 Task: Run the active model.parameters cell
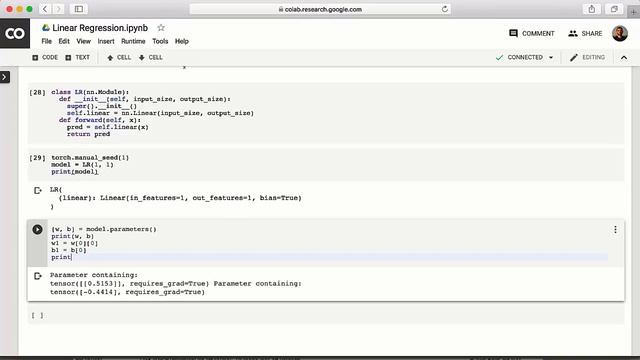pyautogui.click(x=37, y=229)
